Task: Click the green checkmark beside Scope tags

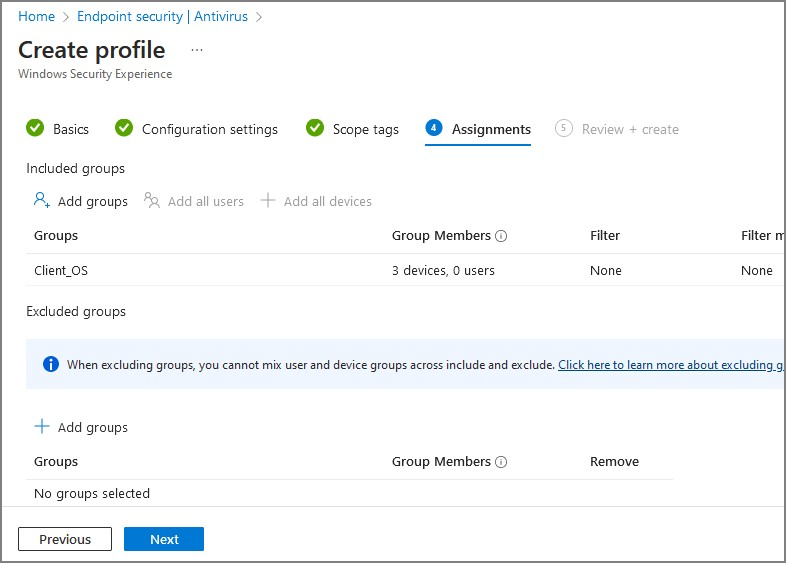Action: point(315,128)
